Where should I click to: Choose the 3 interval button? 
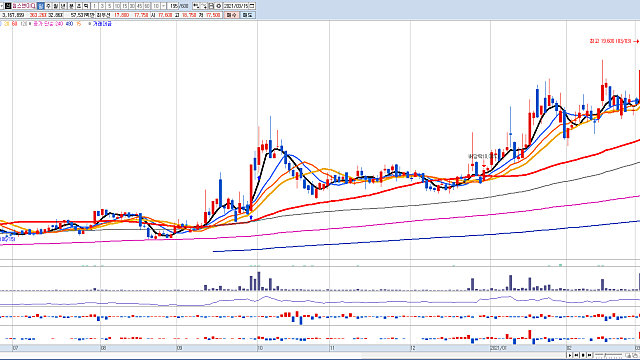pyautogui.click(x=102, y=6)
